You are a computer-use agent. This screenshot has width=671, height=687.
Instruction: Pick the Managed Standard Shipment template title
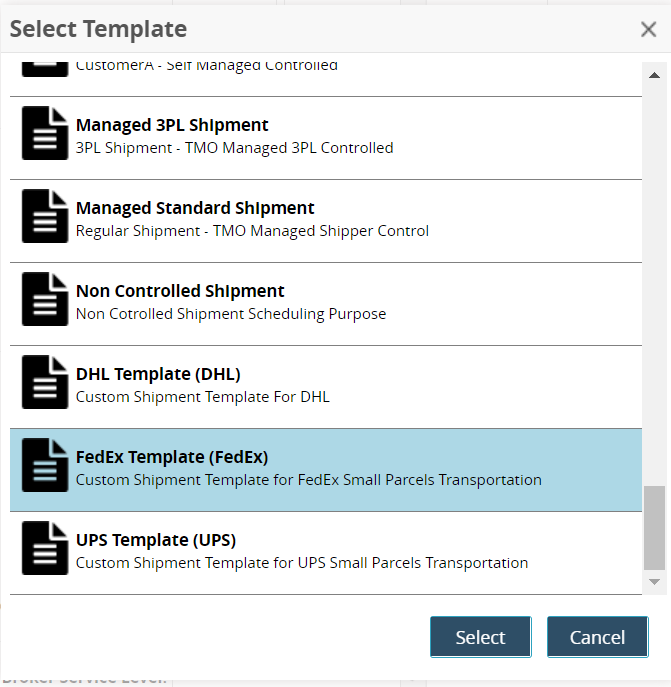click(195, 209)
